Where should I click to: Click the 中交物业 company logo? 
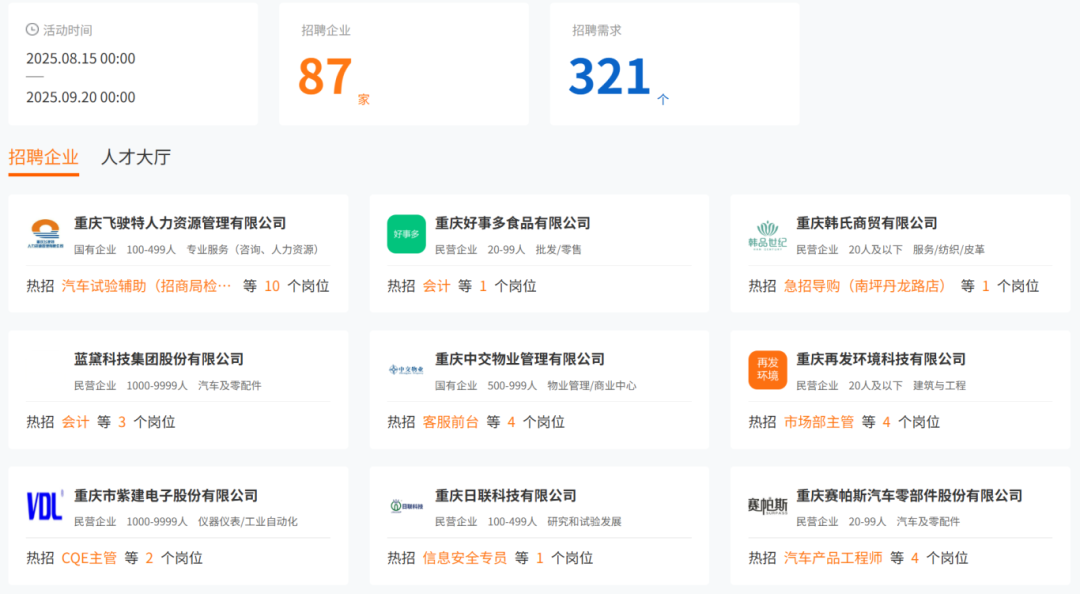[x=406, y=370]
